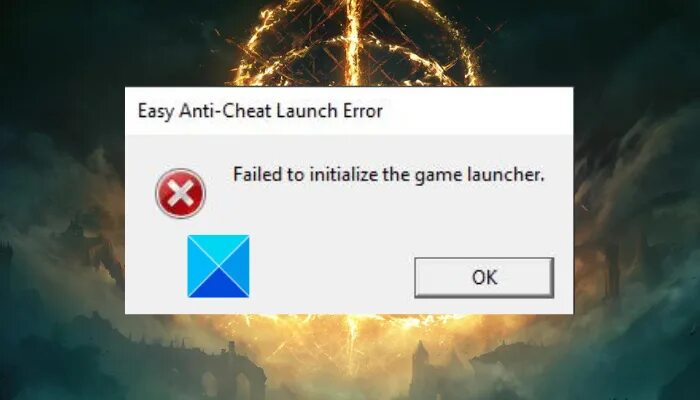Click the OK button
Image resolution: width=700 pixels, height=400 pixels.
(484, 277)
